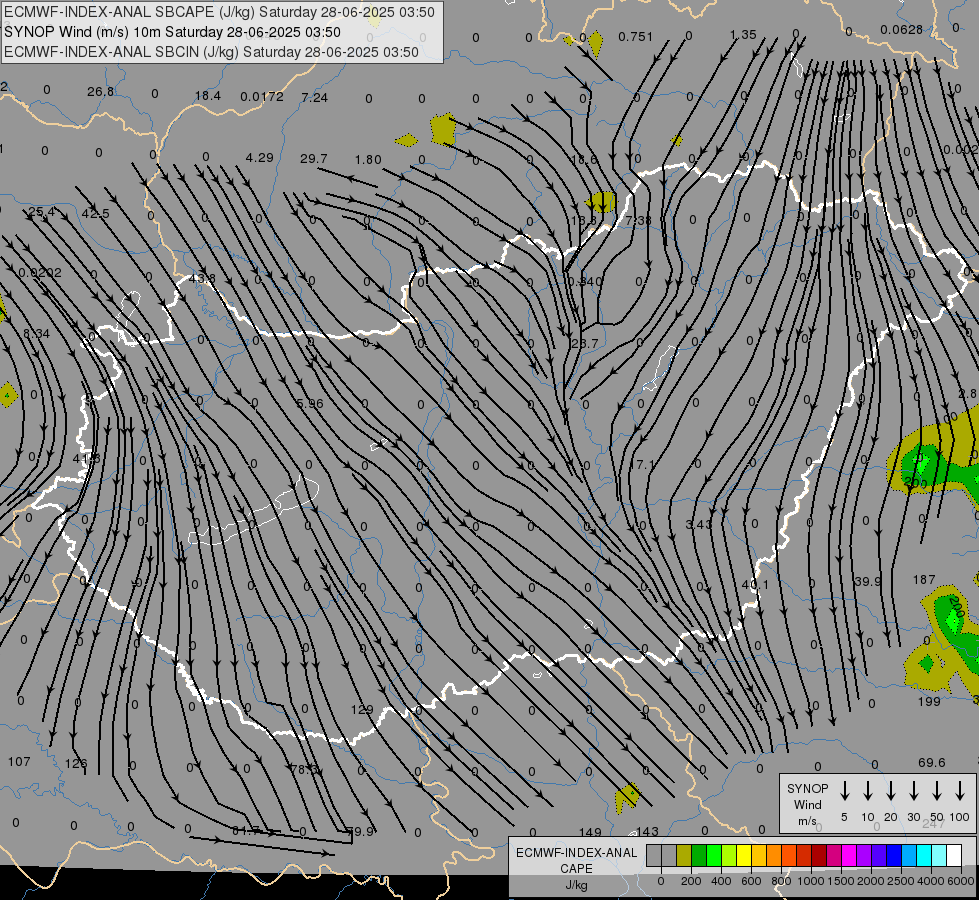
Task: Pick the magenta CAPE legend swatch
Action: click(x=849, y=856)
